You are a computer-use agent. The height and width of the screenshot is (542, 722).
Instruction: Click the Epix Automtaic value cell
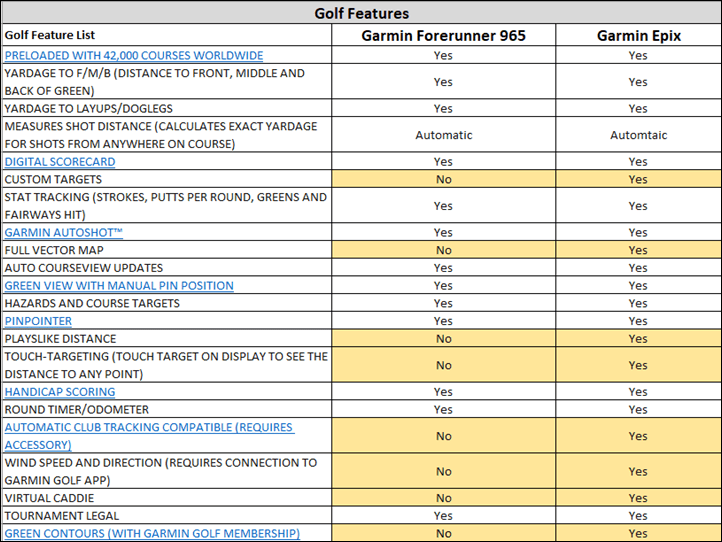click(639, 135)
